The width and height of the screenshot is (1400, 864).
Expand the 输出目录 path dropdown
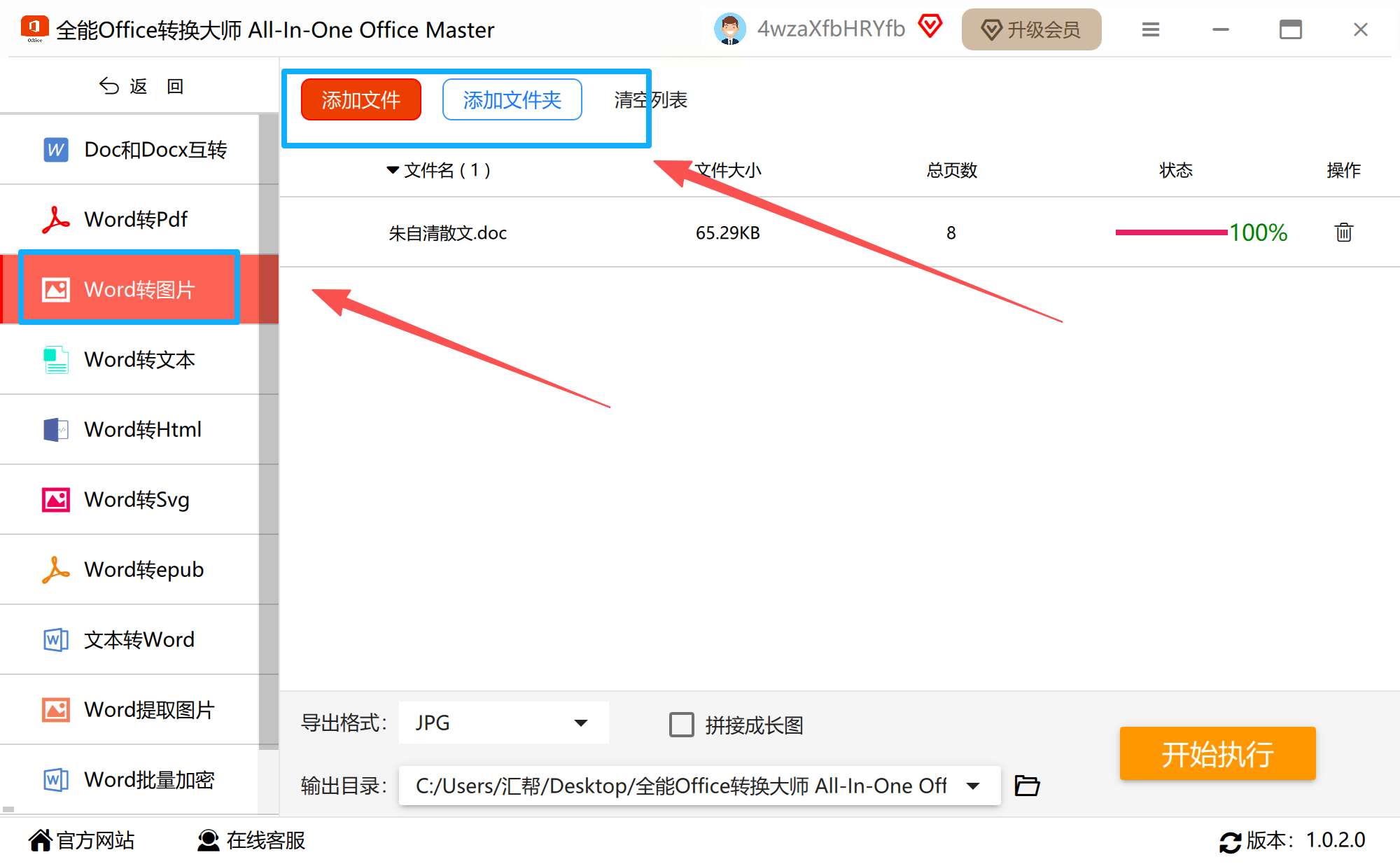point(972,786)
